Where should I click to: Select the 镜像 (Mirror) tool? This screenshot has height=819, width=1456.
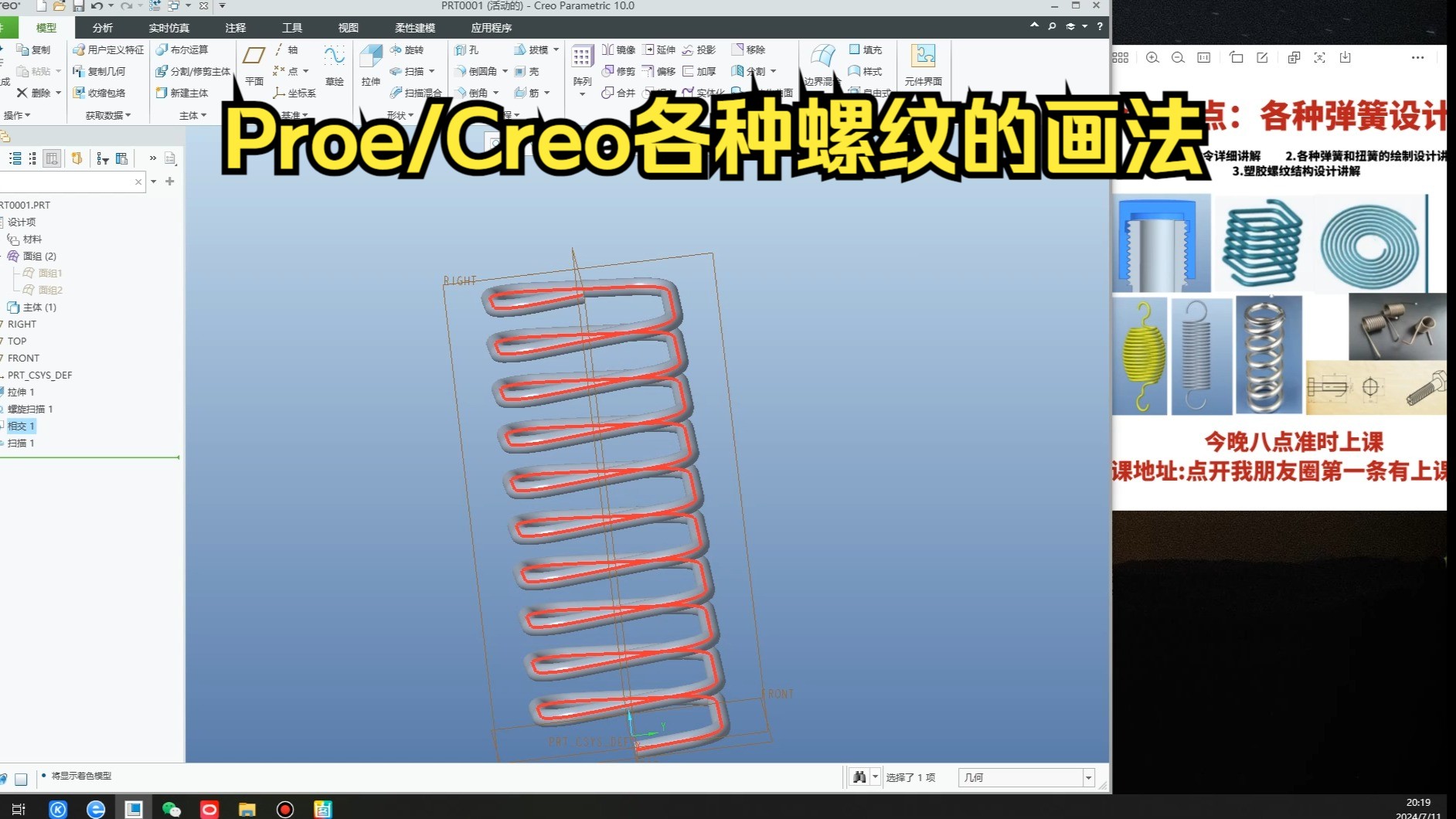pos(618,49)
